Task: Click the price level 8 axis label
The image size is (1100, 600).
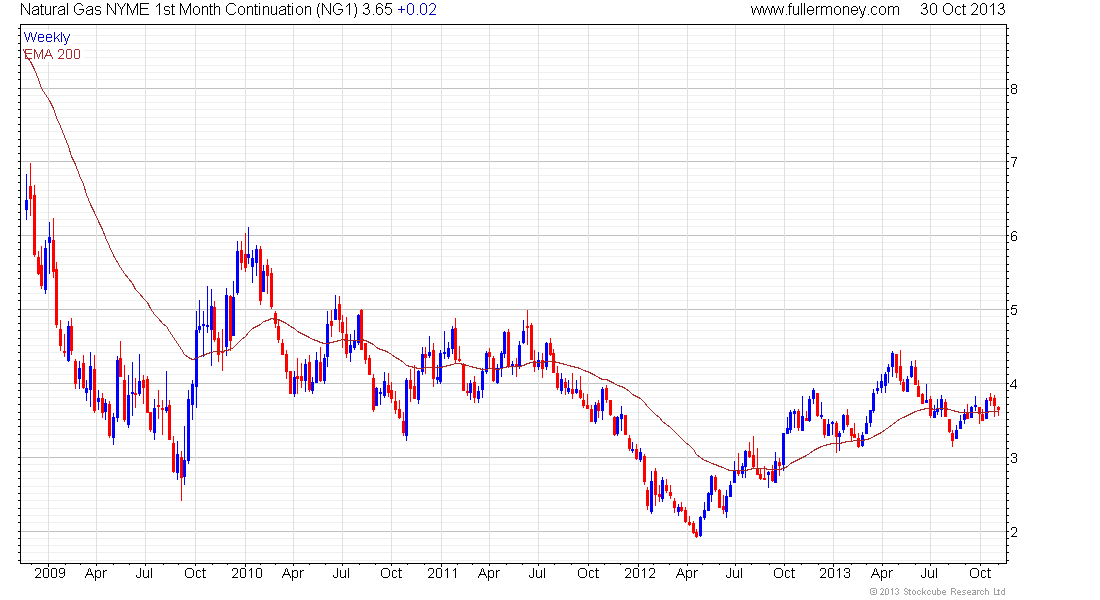Action: pos(1013,89)
